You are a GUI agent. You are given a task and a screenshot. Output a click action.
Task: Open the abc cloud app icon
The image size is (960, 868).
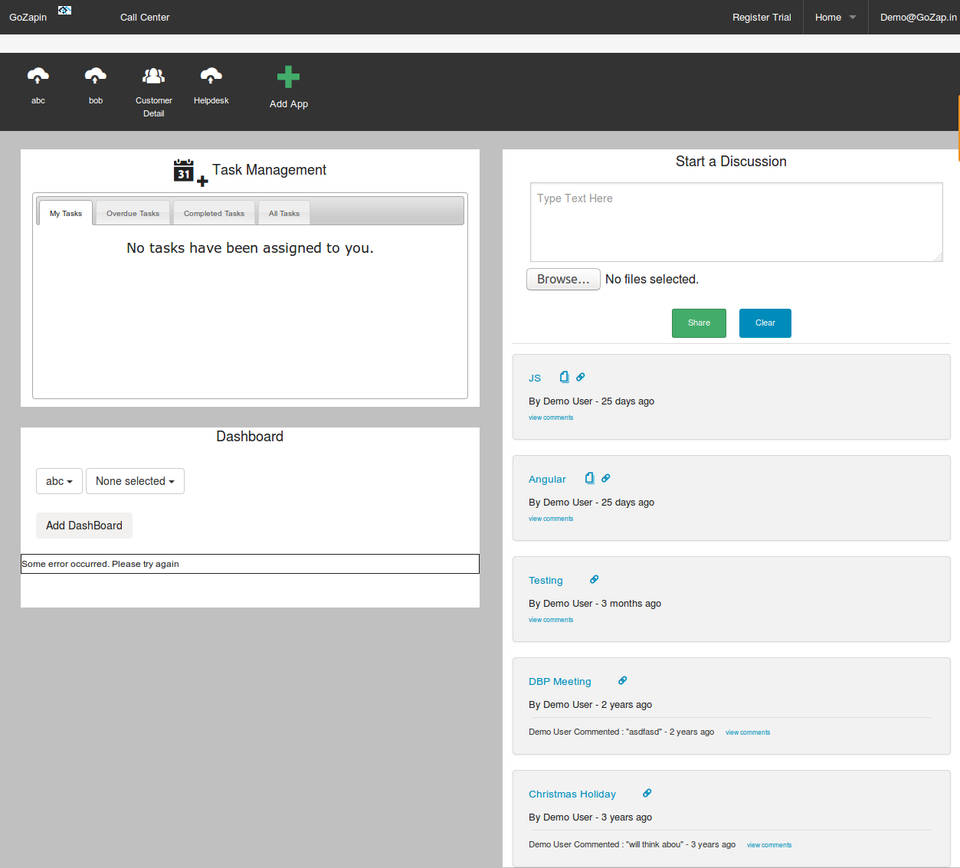pos(38,77)
